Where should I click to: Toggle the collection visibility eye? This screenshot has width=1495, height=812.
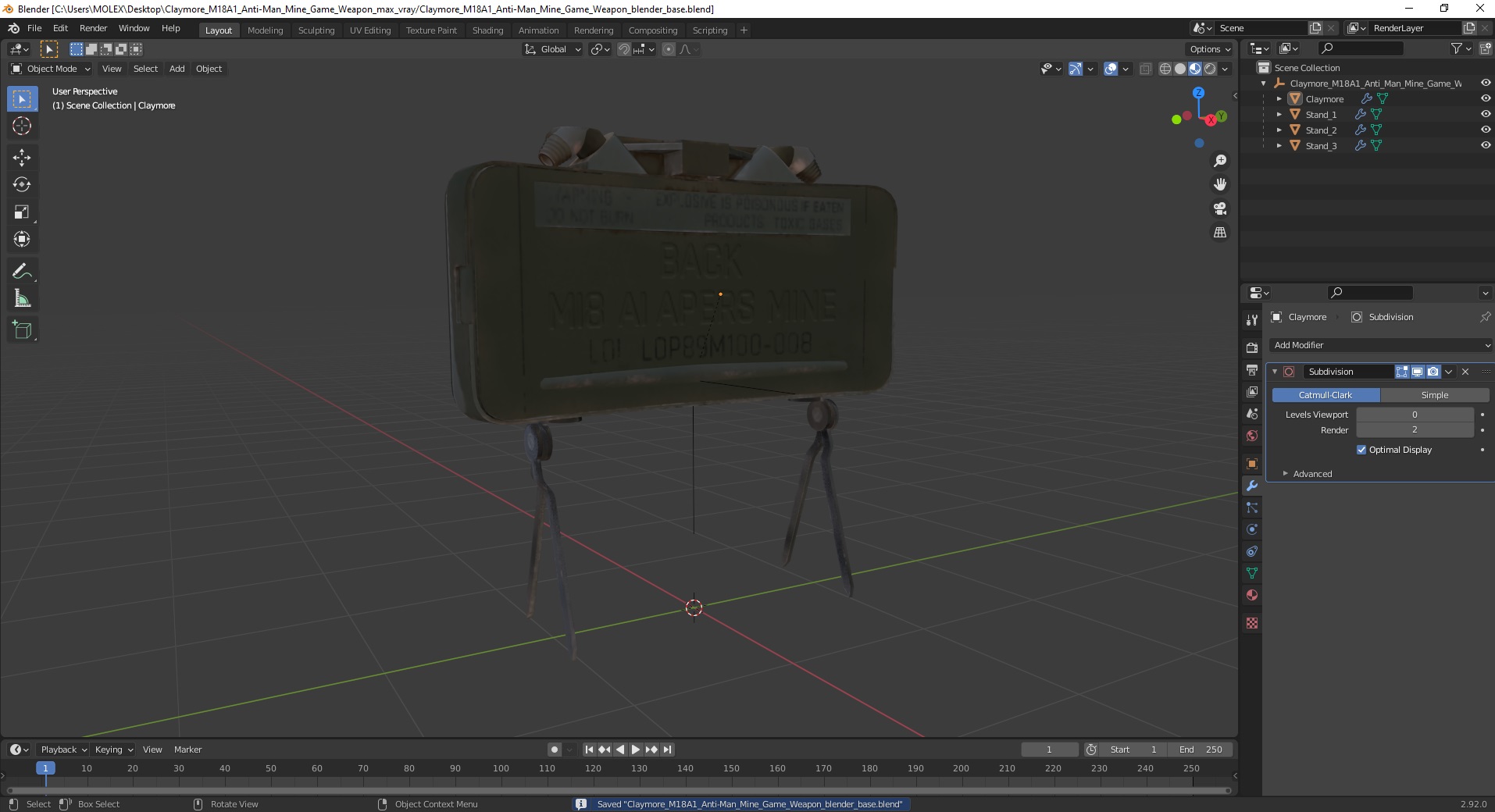tap(1485, 83)
